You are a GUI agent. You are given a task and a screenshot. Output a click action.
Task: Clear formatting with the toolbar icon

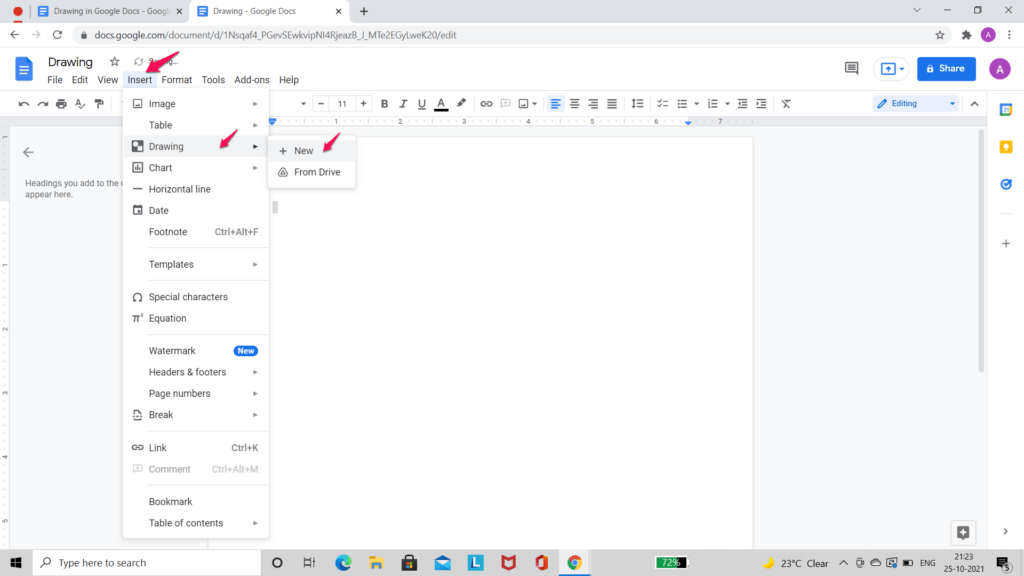pos(786,103)
